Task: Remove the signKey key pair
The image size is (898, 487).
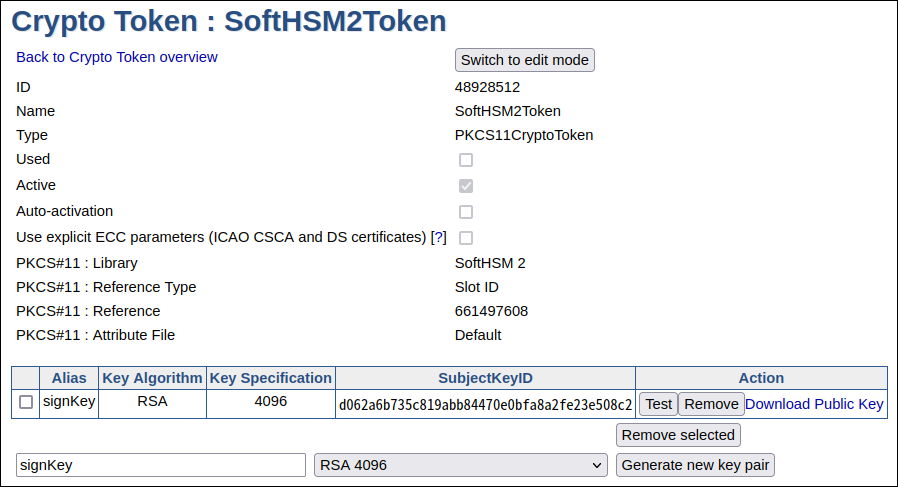Action: pyautogui.click(x=711, y=404)
